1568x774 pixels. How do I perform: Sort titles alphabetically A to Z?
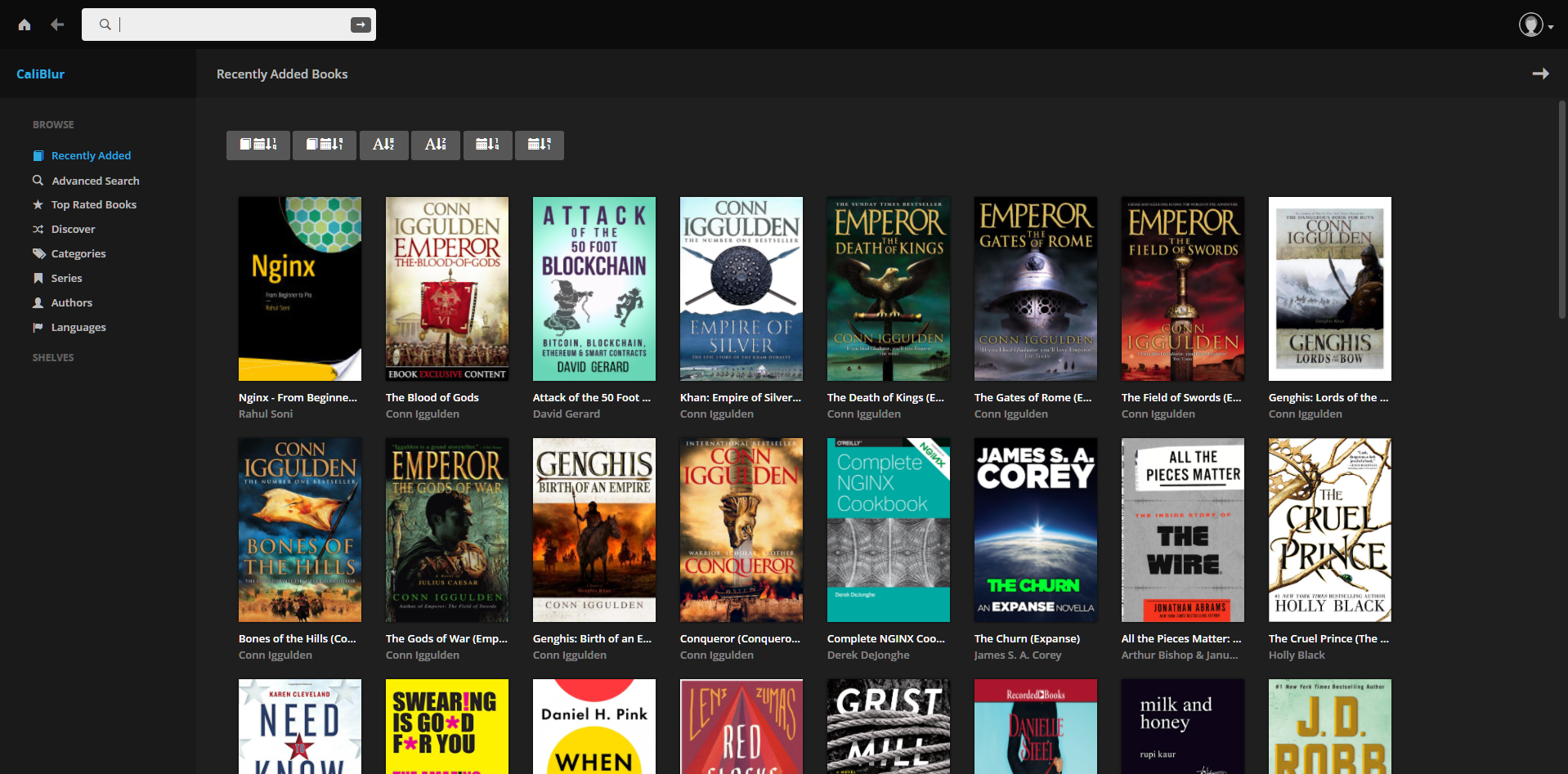[x=383, y=145]
